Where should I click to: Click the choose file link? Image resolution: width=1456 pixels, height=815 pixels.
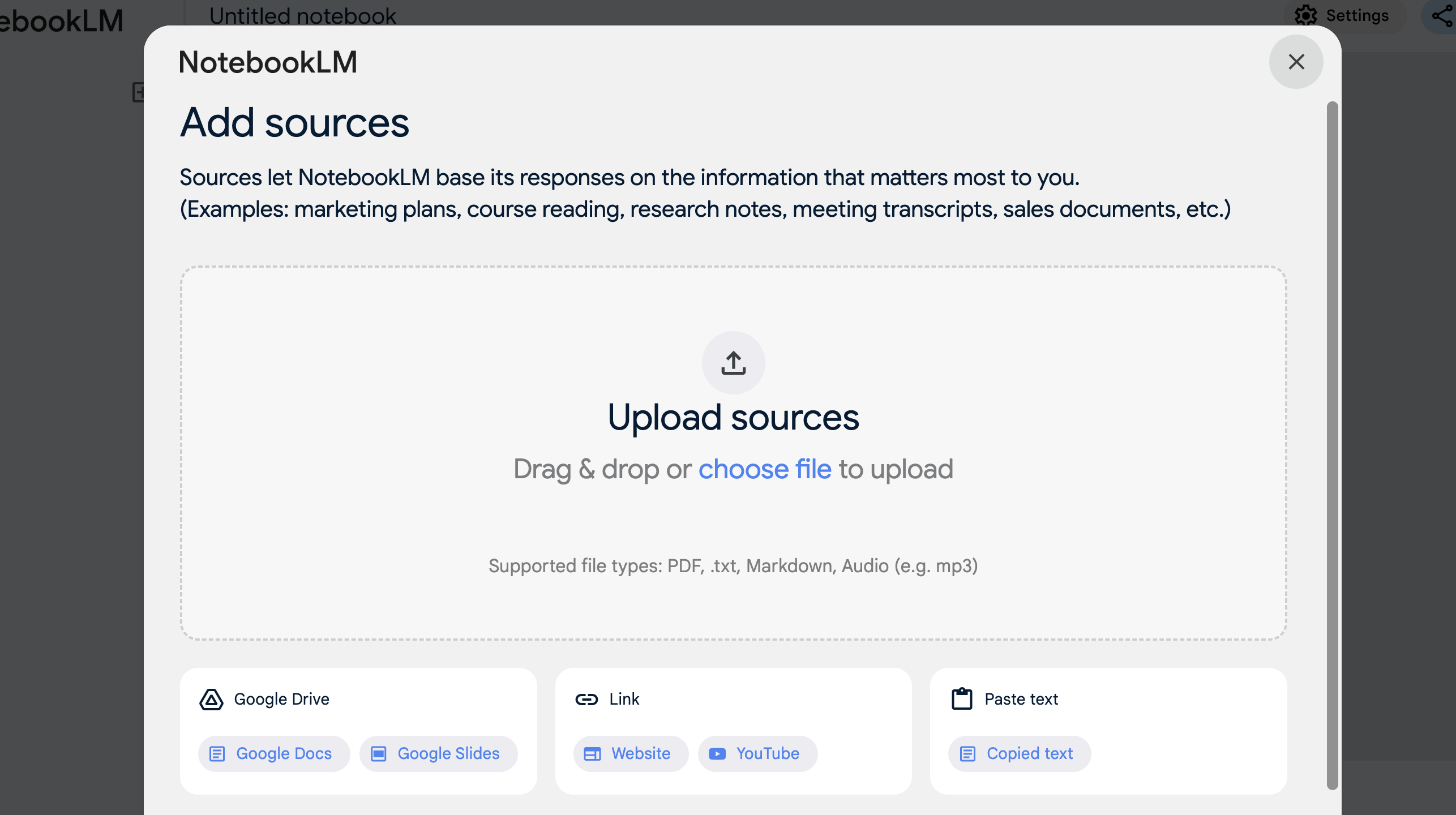pyautogui.click(x=764, y=469)
